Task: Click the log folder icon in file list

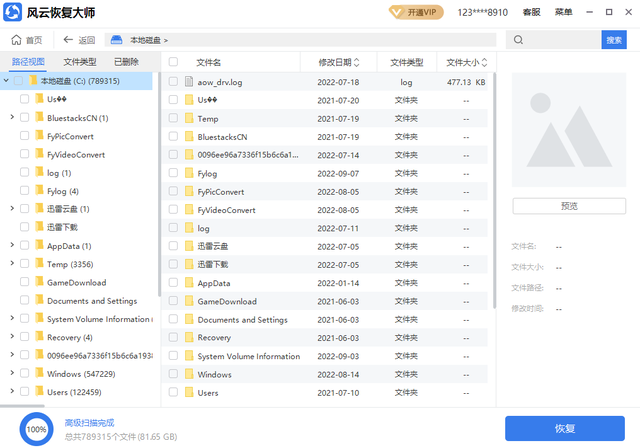Action: pos(189,228)
